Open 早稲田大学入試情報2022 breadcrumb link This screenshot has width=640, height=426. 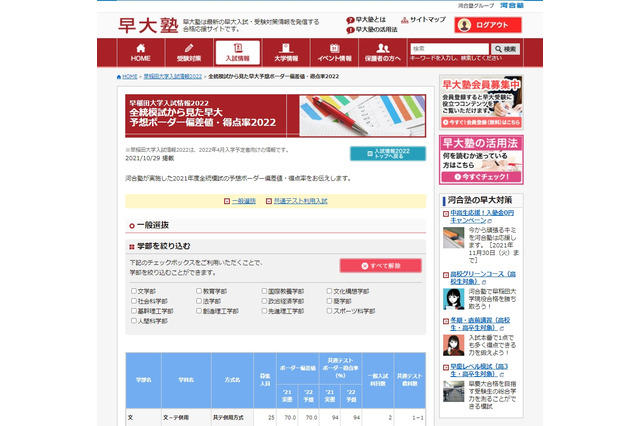[173, 76]
